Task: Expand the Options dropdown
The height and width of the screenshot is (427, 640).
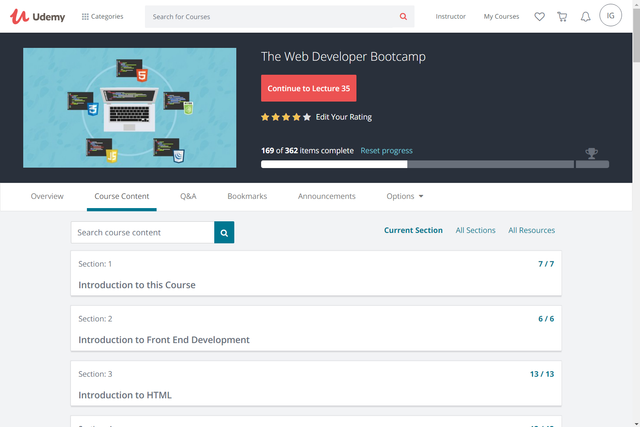Action: 405,196
